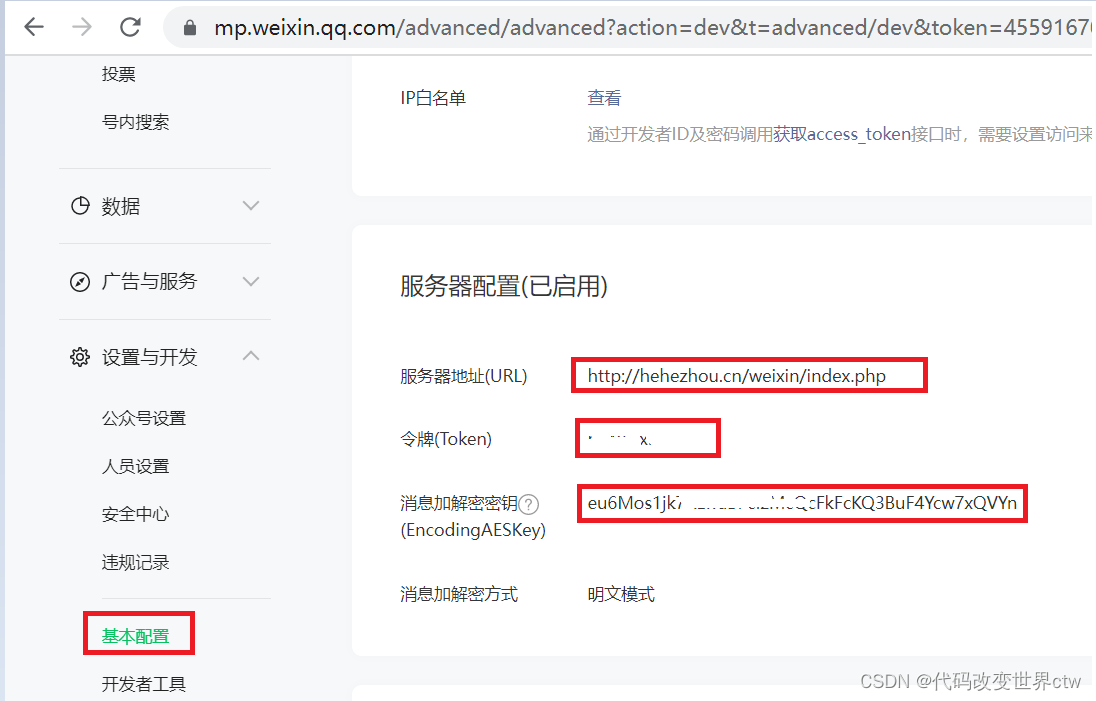Select the 广告与服务 compass icon
The height and width of the screenshot is (701, 1096).
coord(80,281)
